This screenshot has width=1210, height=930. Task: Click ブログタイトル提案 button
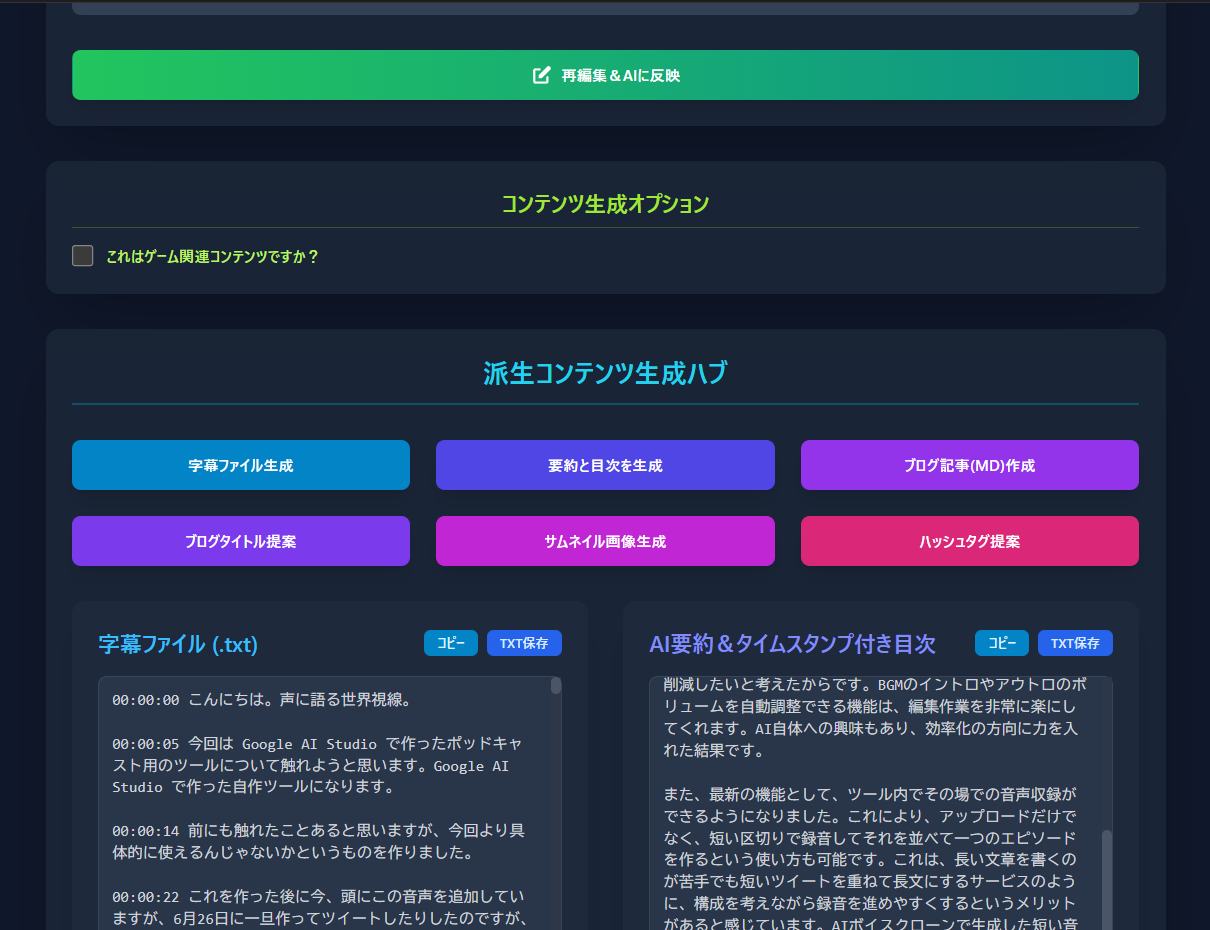click(241, 541)
